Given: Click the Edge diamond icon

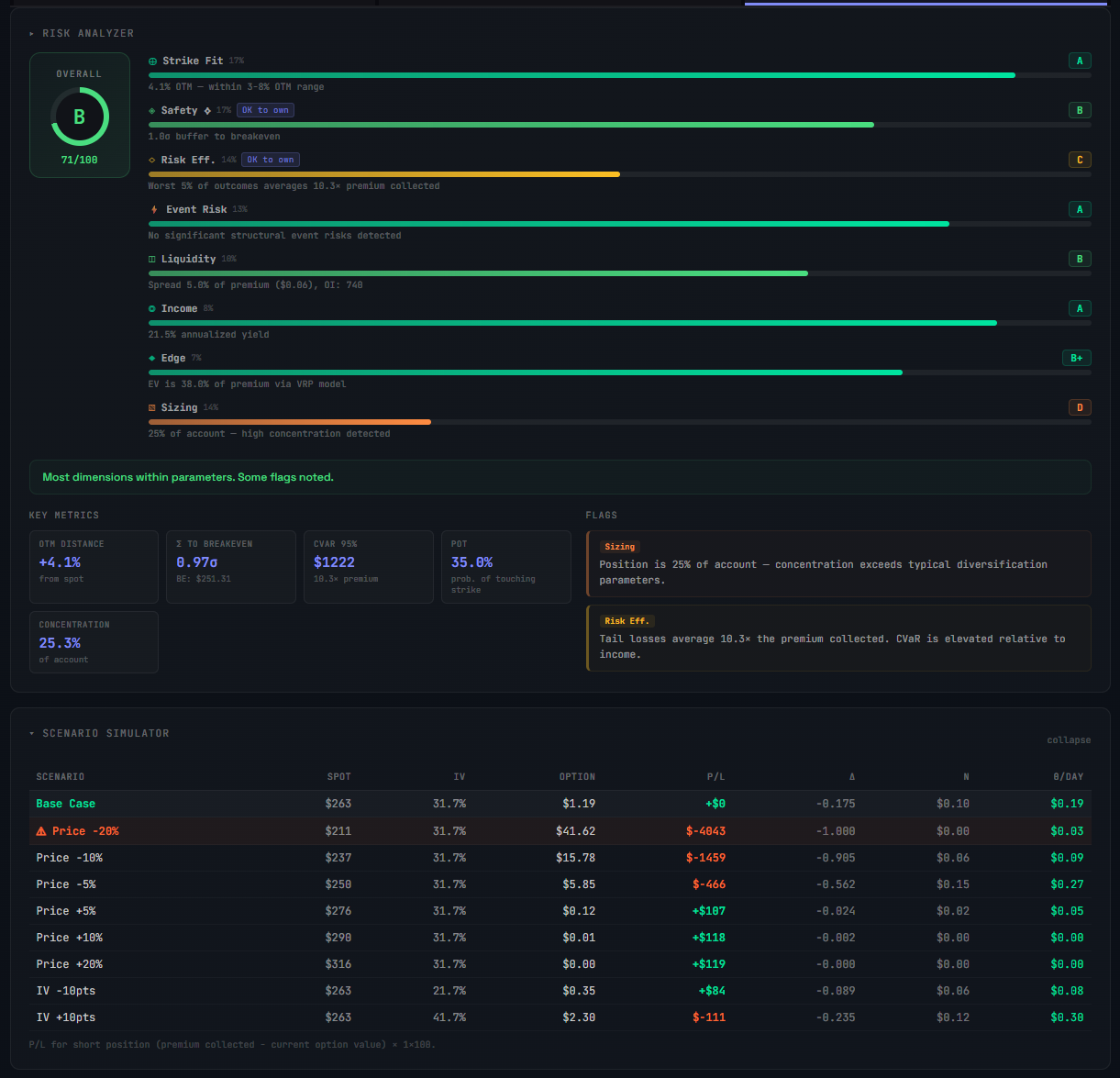Looking at the screenshot, I should pyautogui.click(x=152, y=358).
